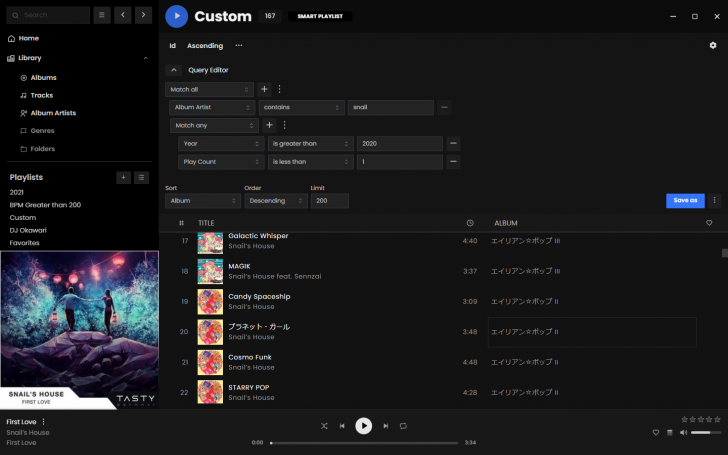The height and width of the screenshot is (455, 728).
Task: Toggle repeat mode
Action: (x=403, y=426)
